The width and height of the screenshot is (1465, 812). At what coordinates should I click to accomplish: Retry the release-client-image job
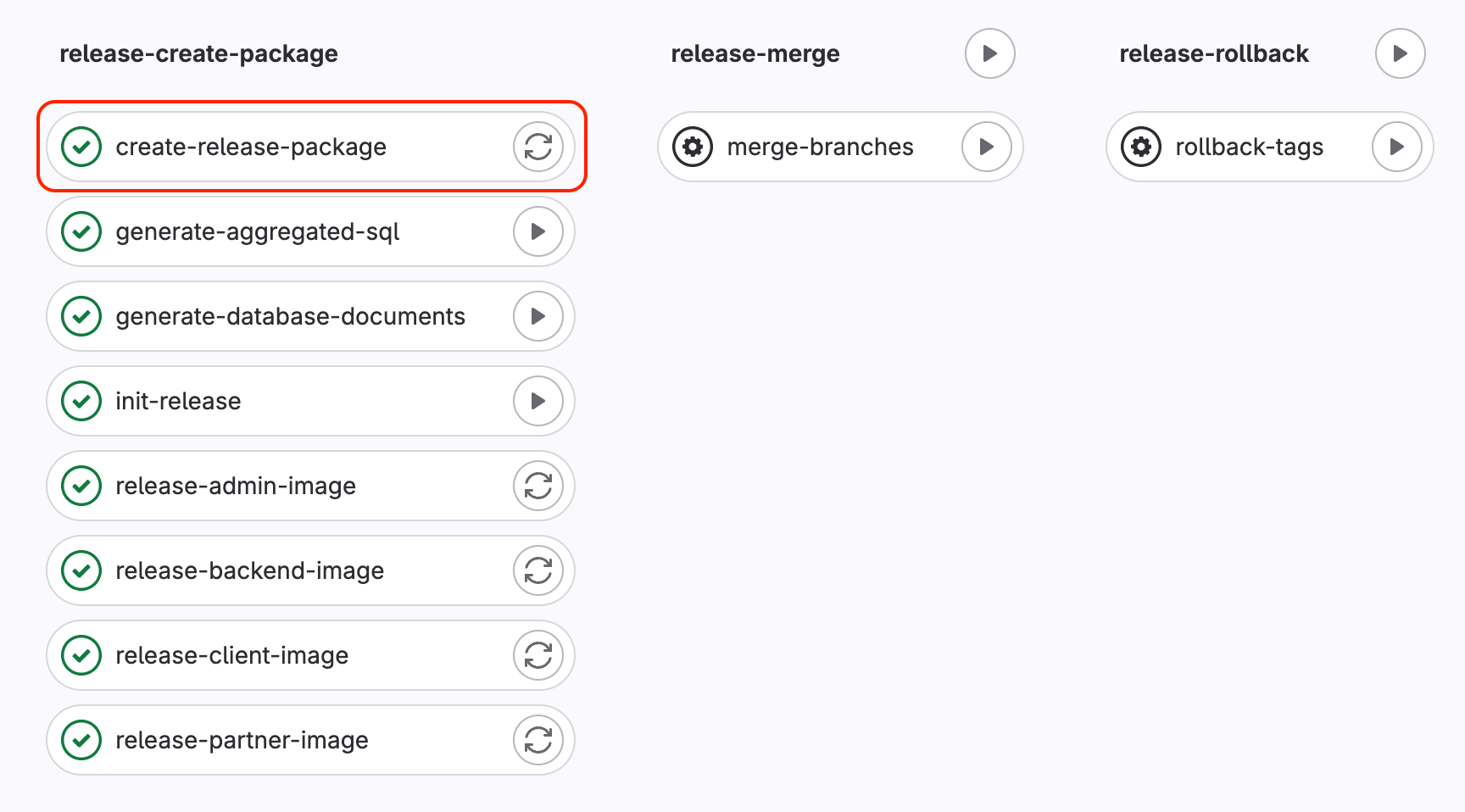tap(538, 655)
